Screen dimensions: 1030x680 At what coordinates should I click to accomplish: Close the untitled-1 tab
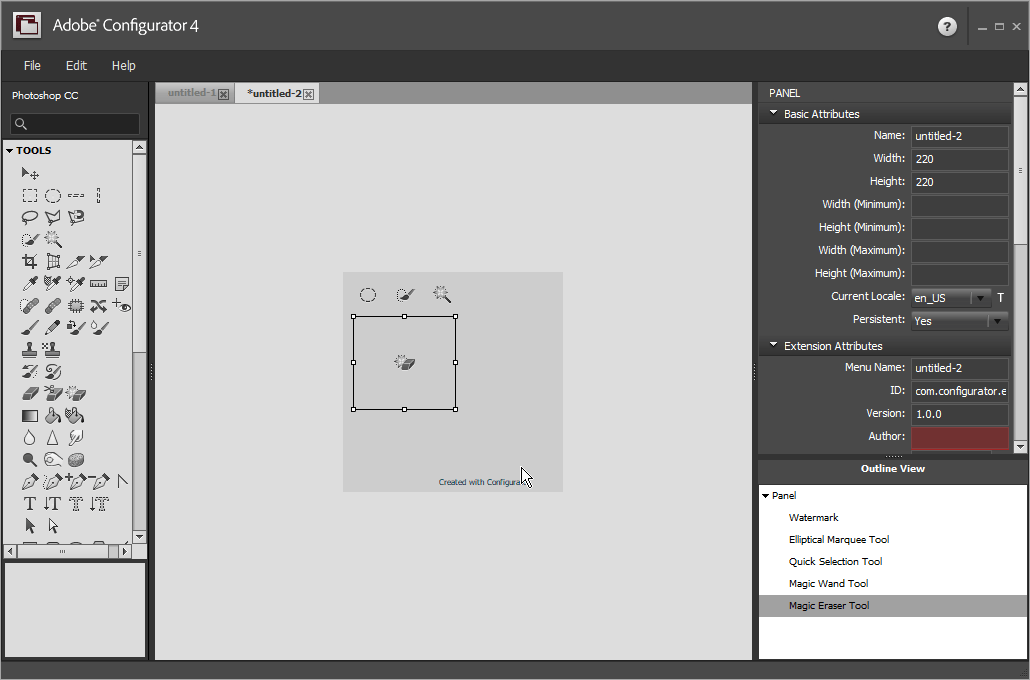(x=223, y=94)
